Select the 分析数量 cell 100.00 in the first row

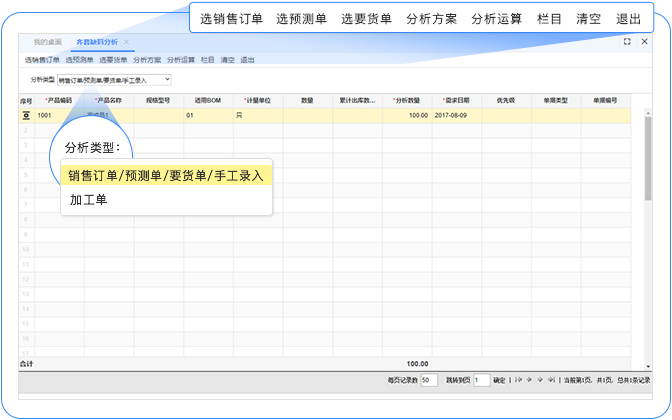pyautogui.click(x=407, y=115)
